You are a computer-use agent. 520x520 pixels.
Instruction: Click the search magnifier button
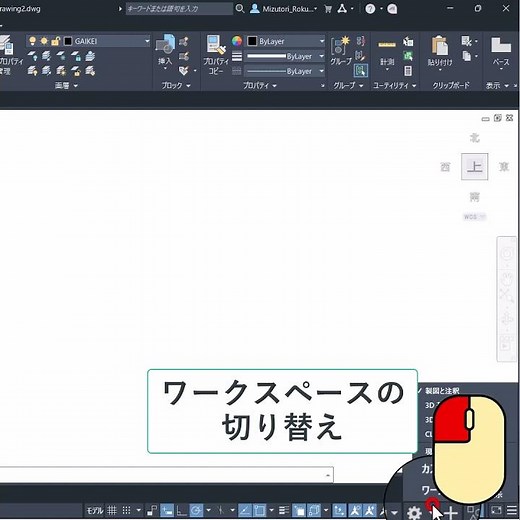240,9
